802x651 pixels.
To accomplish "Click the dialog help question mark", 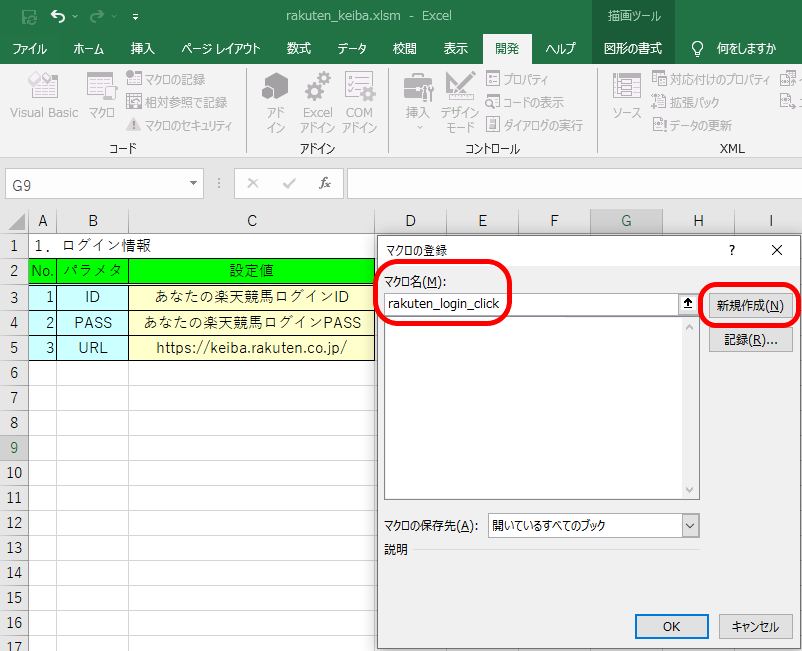I will click(x=732, y=250).
